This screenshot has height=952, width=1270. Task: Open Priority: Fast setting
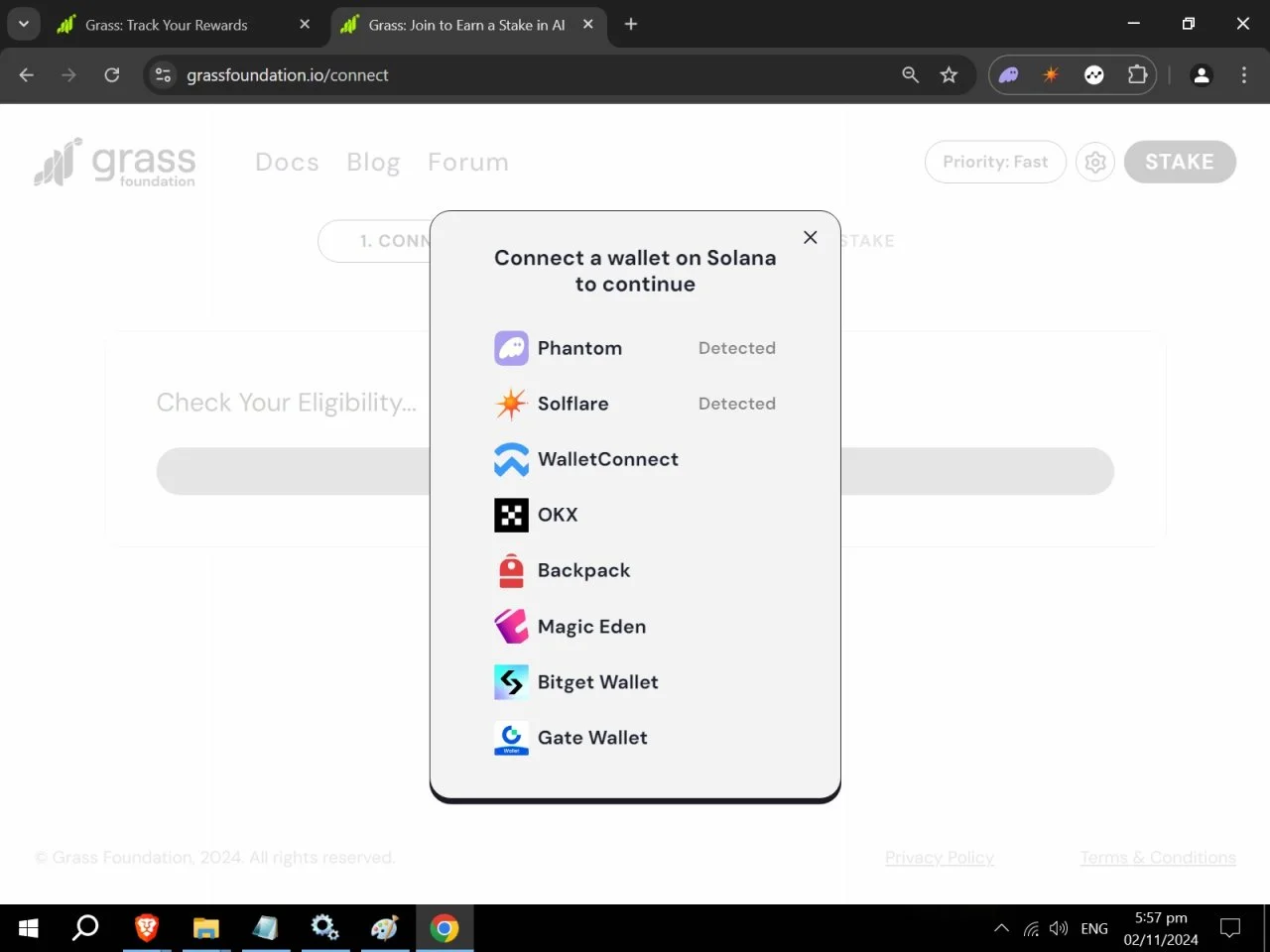pos(995,162)
